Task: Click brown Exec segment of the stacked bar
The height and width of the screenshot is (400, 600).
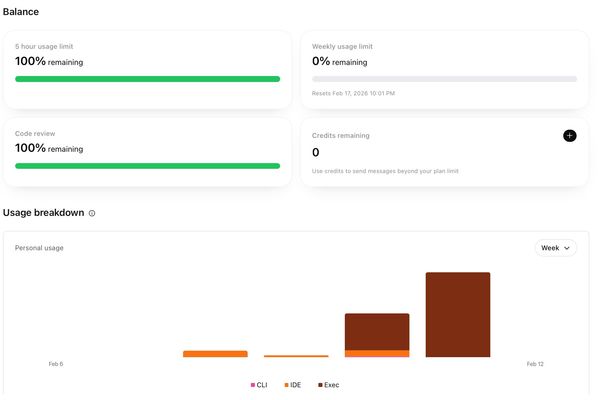Action: (x=377, y=331)
